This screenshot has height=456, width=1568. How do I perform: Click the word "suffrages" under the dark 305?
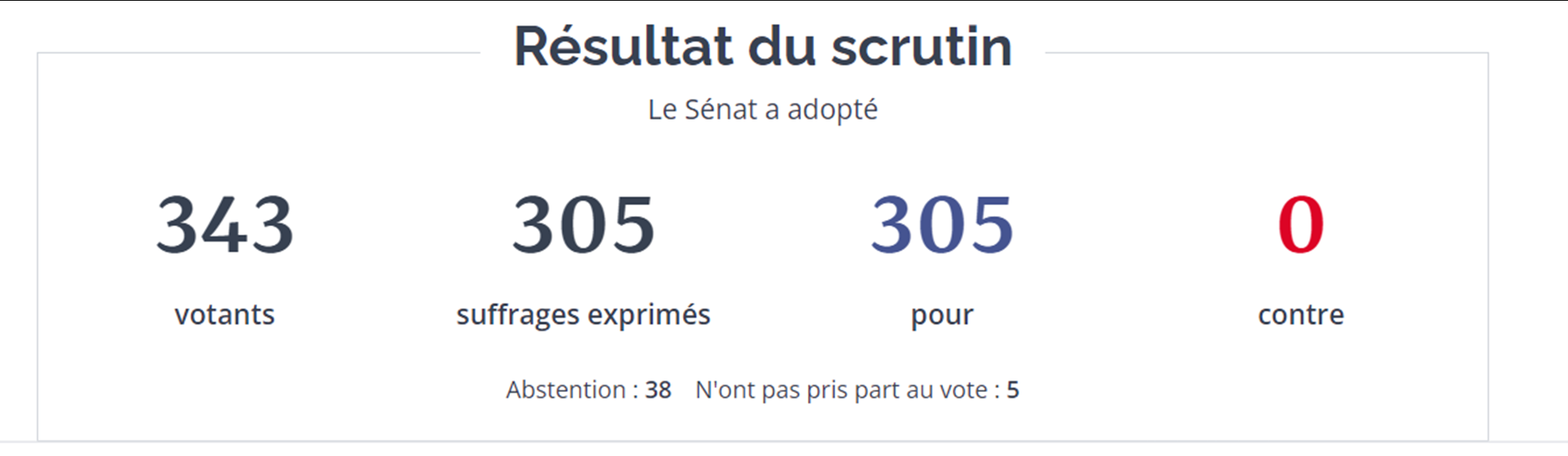[x=518, y=315]
